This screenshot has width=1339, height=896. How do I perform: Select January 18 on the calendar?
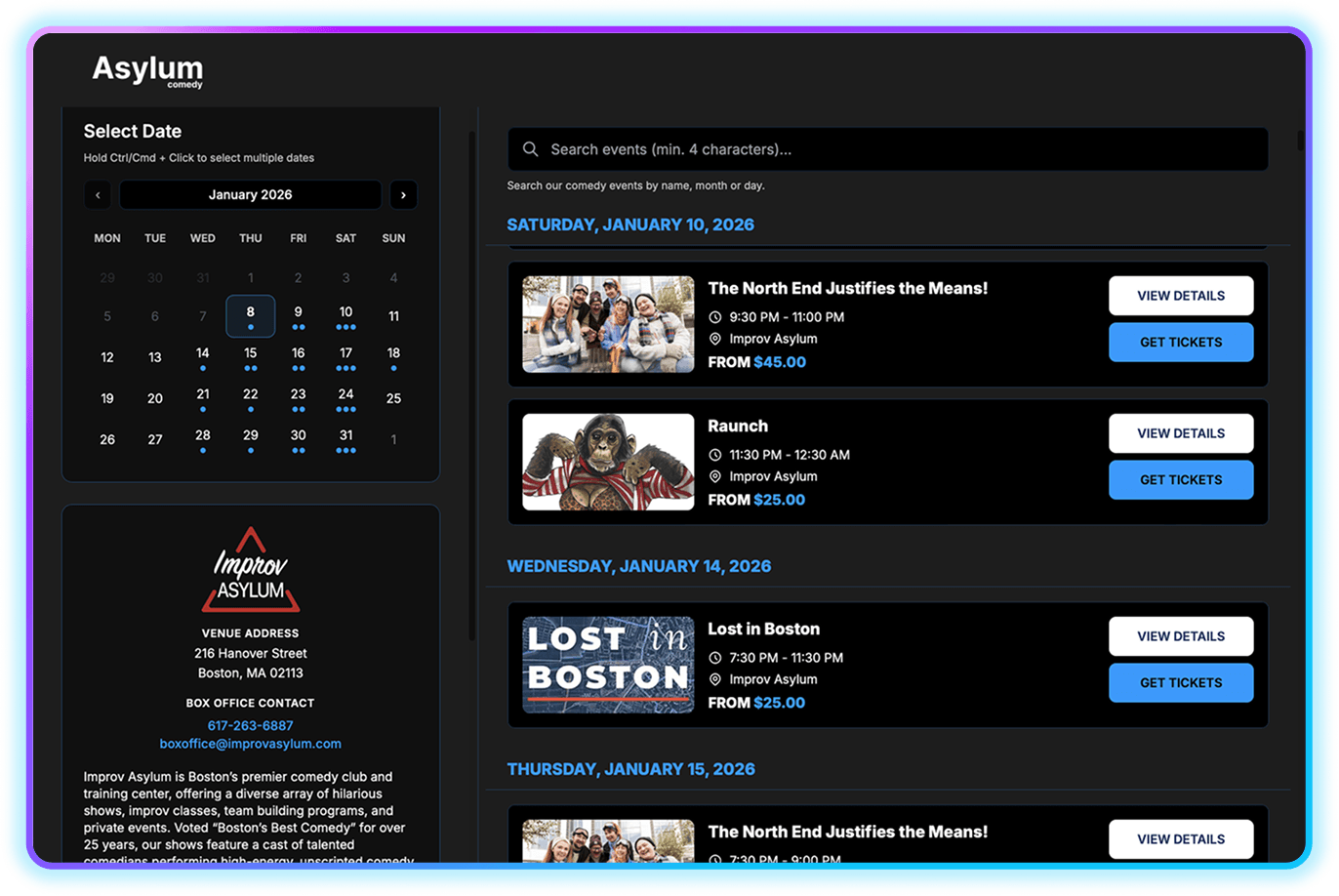[x=394, y=357]
